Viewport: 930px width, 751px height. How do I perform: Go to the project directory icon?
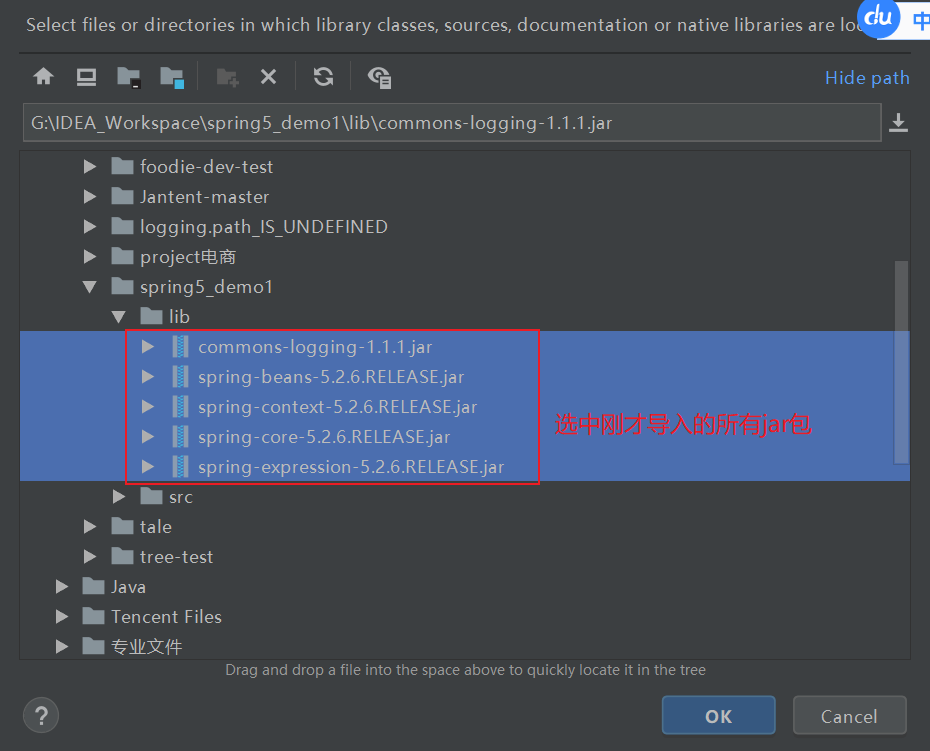click(x=128, y=77)
